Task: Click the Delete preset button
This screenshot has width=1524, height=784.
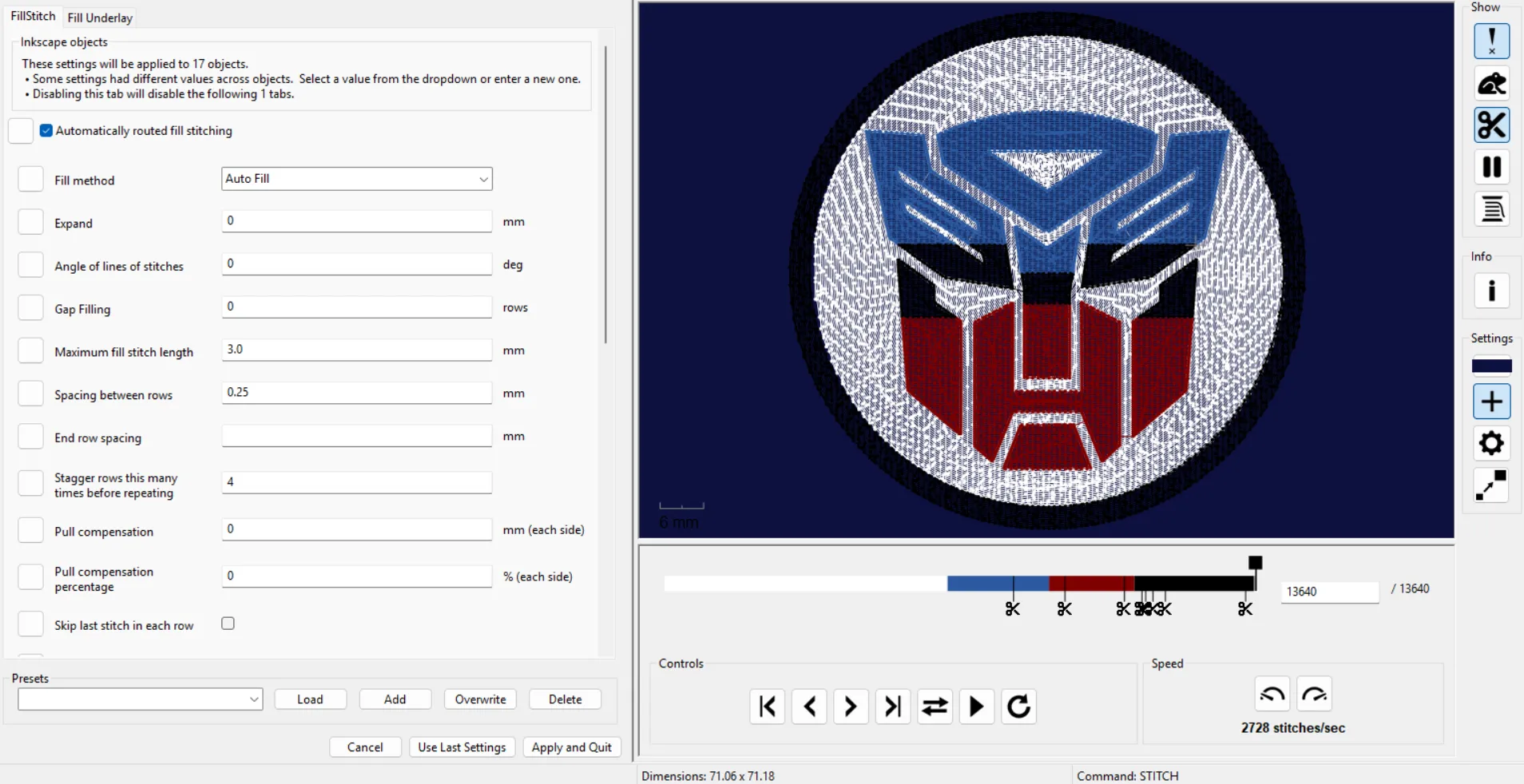Action: pos(566,699)
